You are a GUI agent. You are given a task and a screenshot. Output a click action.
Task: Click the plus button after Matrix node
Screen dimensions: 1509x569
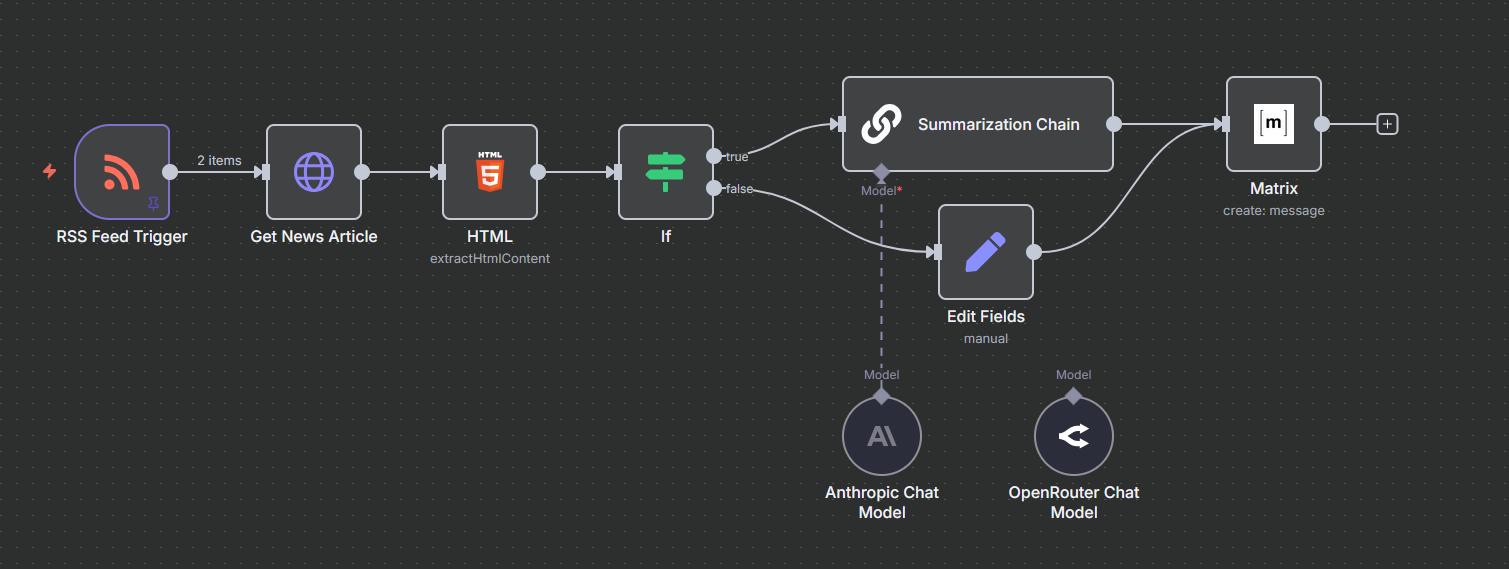1387,124
